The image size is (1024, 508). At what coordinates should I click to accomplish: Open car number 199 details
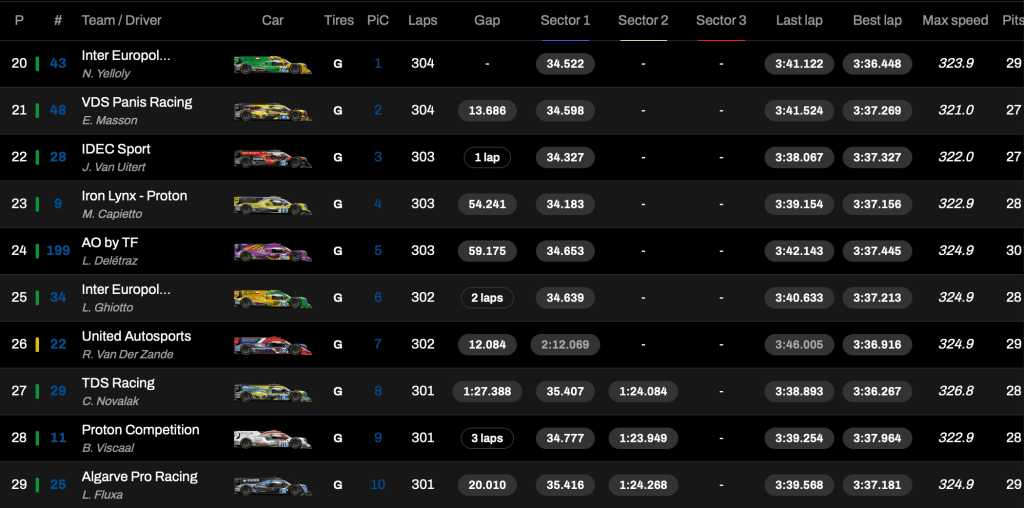tap(58, 251)
